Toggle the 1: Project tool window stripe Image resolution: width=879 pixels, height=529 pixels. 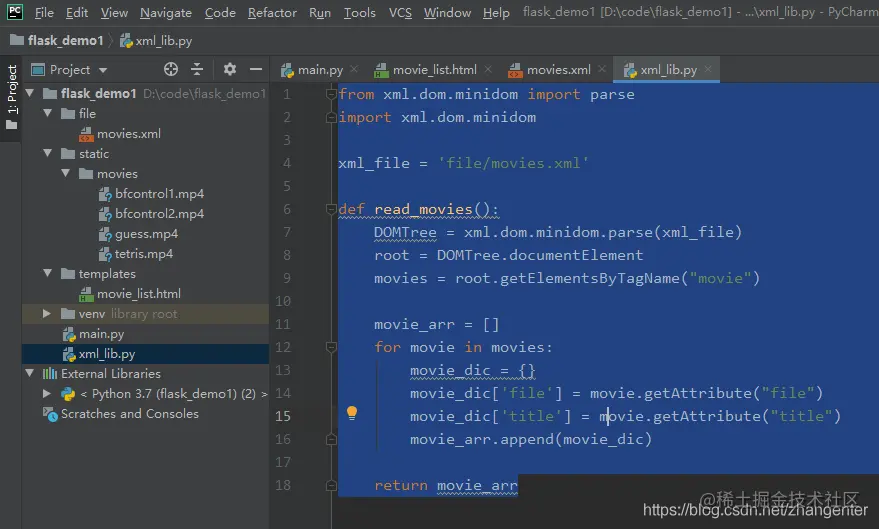tap(11, 98)
